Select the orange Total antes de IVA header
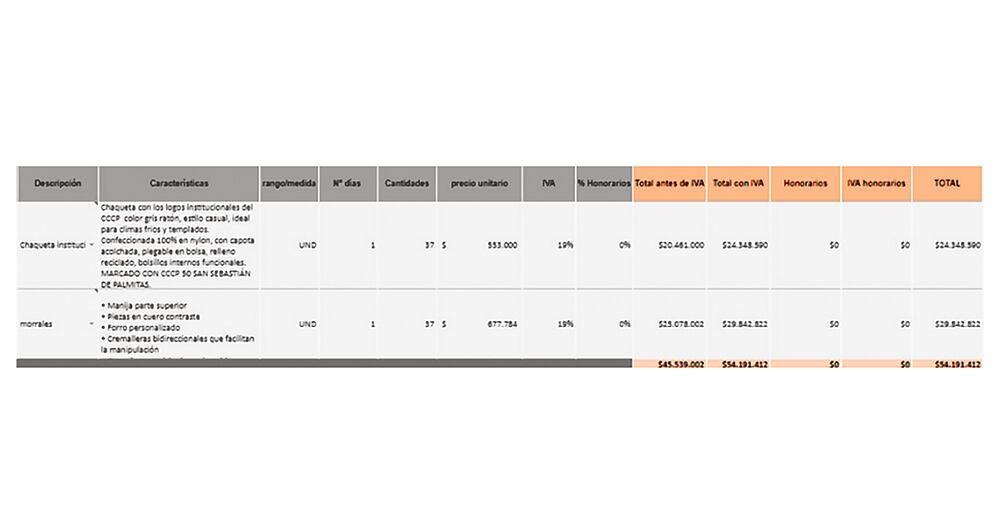The height and width of the screenshot is (530, 1000). pyautogui.click(x=669, y=184)
